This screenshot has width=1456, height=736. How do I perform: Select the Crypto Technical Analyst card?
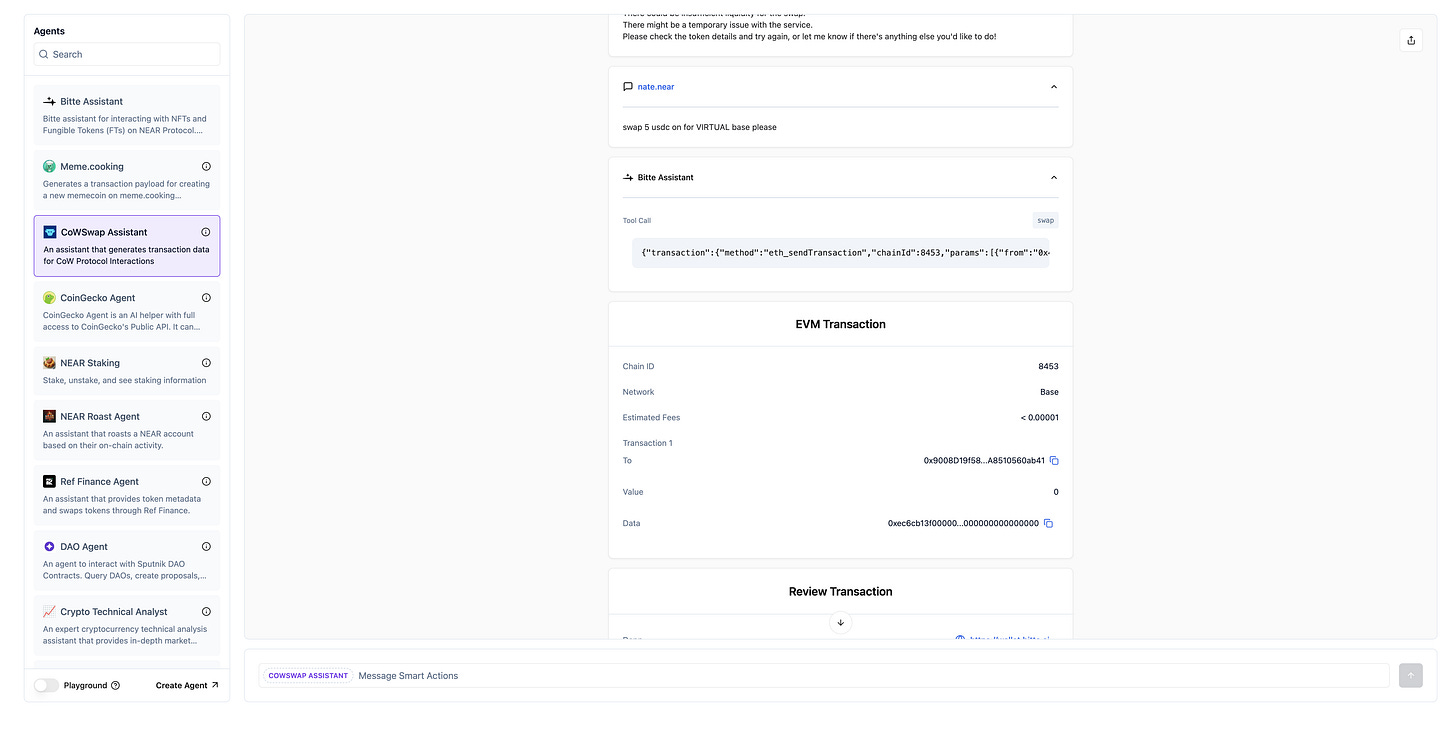point(127,625)
